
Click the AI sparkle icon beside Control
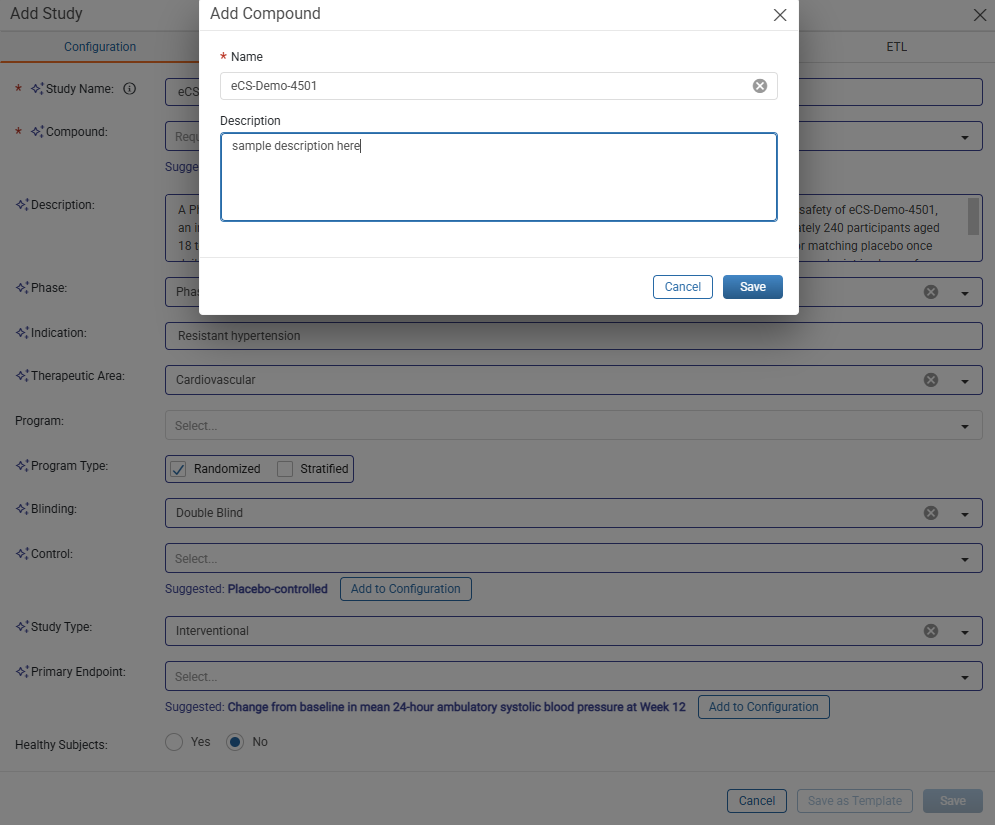tap(22, 554)
